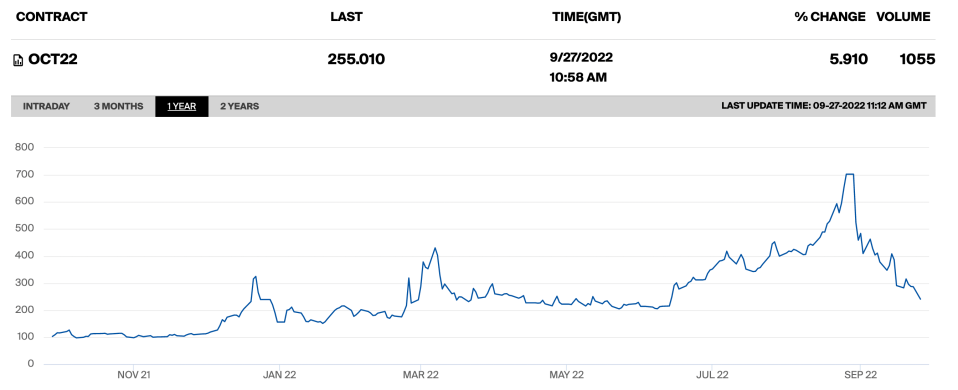Click the CONTRACT column header
Screen dimensions: 958x390
tap(51, 17)
